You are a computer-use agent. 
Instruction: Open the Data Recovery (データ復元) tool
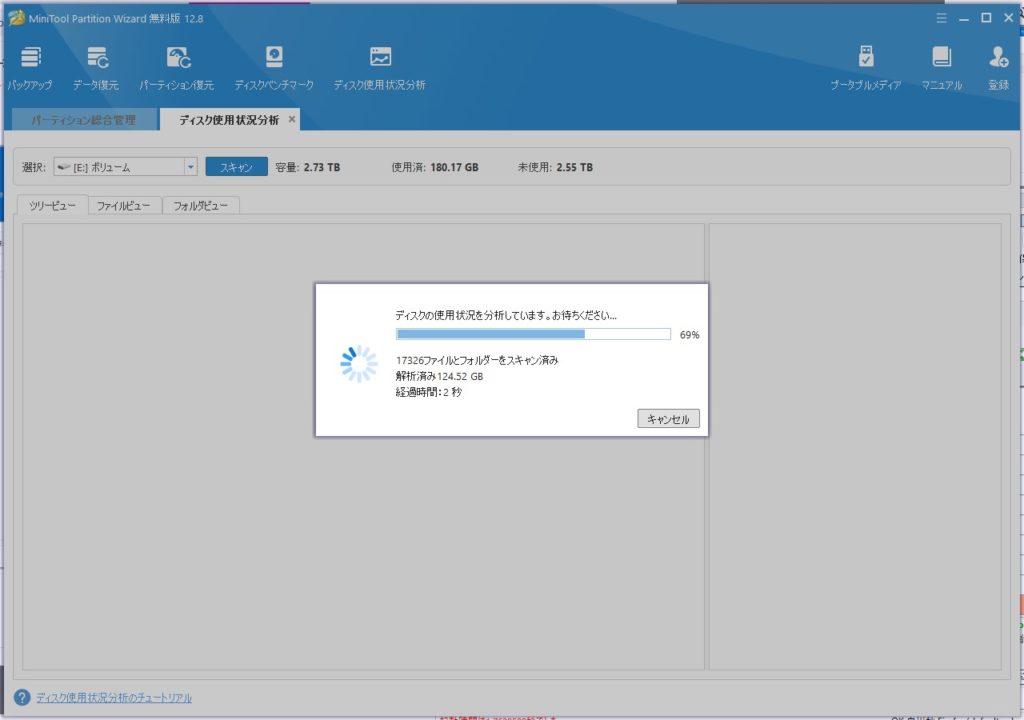click(x=96, y=57)
